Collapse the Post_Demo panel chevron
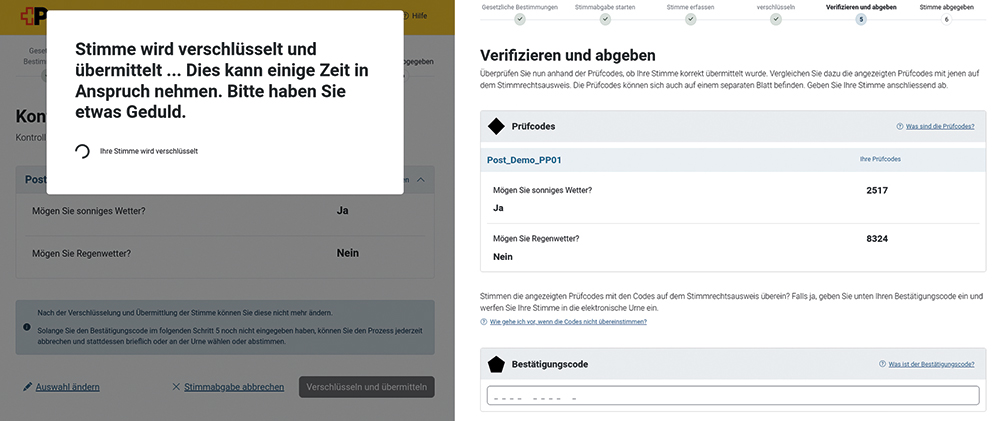Viewport: 1000px width, 421px height. (x=420, y=180)
